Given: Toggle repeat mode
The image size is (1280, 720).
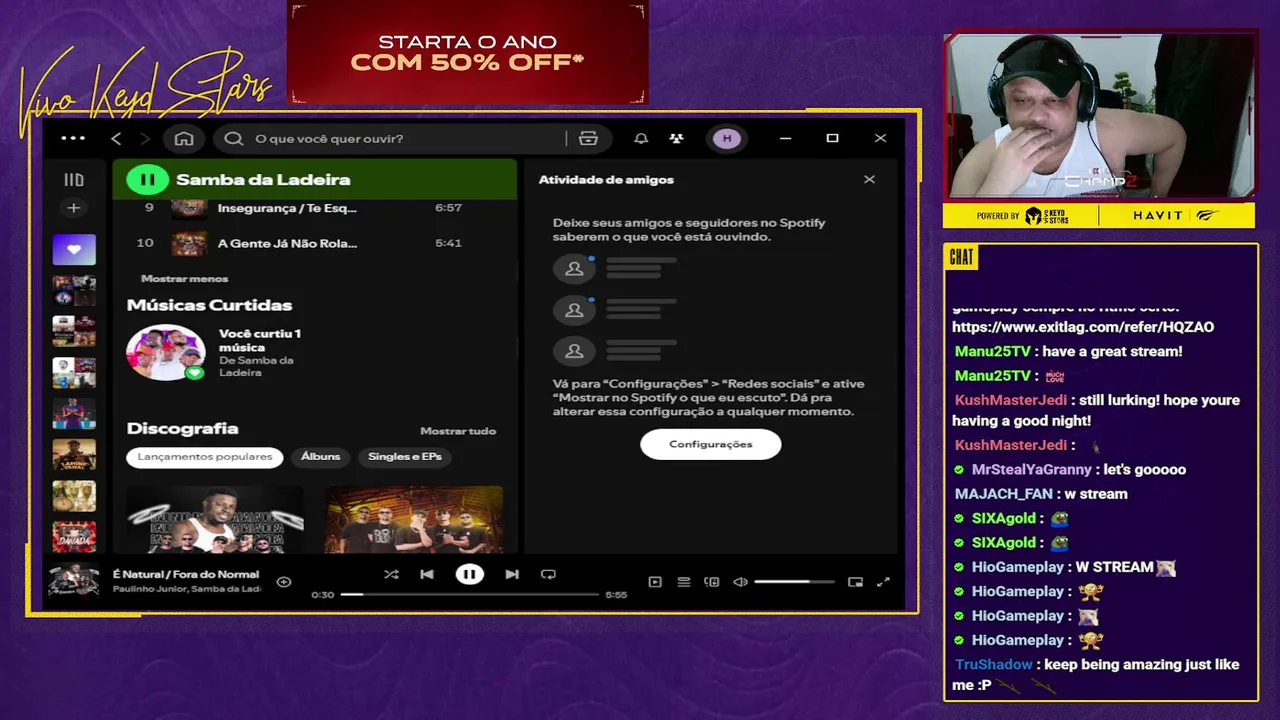Looking at the screenshot, I should click(x=548, y=574).
